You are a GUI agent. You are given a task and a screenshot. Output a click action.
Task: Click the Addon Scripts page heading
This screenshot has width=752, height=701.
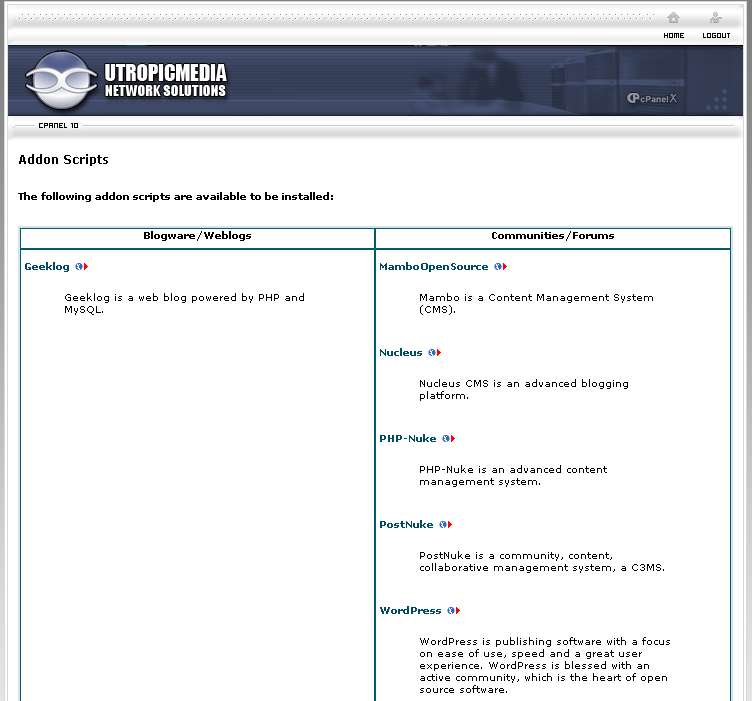[x=63, y=160]
